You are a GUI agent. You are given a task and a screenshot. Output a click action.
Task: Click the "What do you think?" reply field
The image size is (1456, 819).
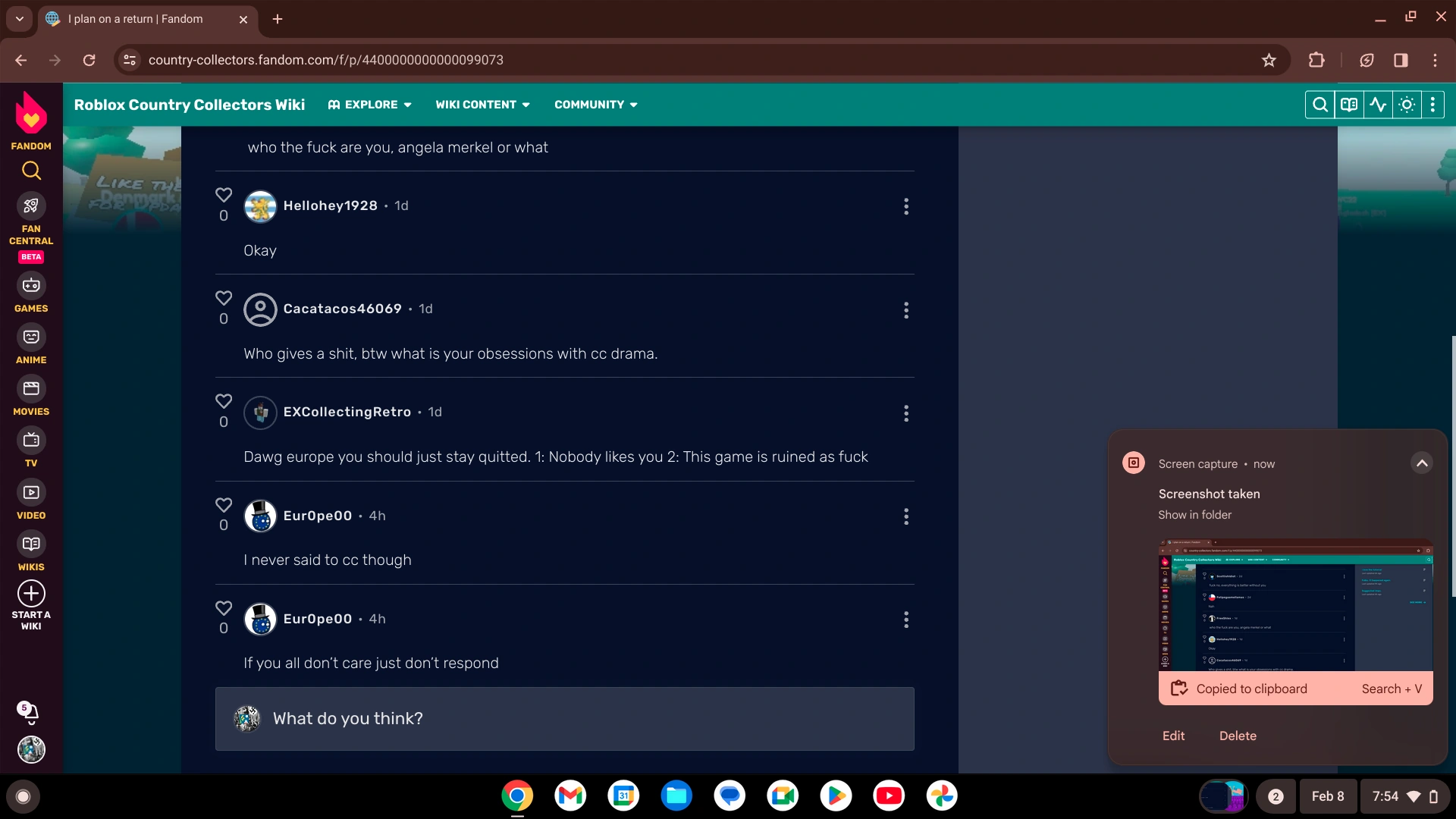pos(564,719)
